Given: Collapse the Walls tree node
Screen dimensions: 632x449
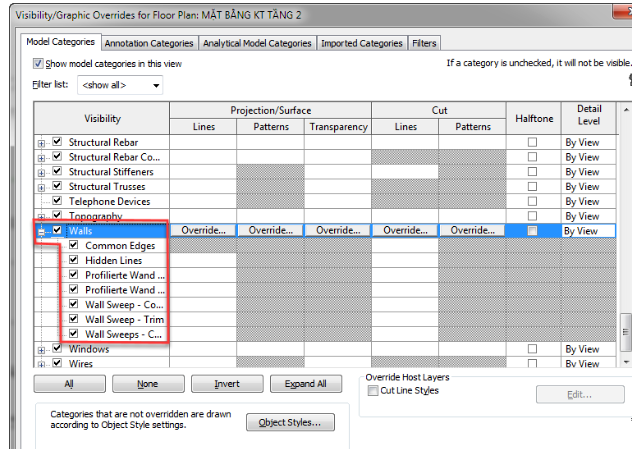Looking at the screenshot, I should coord(42,230).
